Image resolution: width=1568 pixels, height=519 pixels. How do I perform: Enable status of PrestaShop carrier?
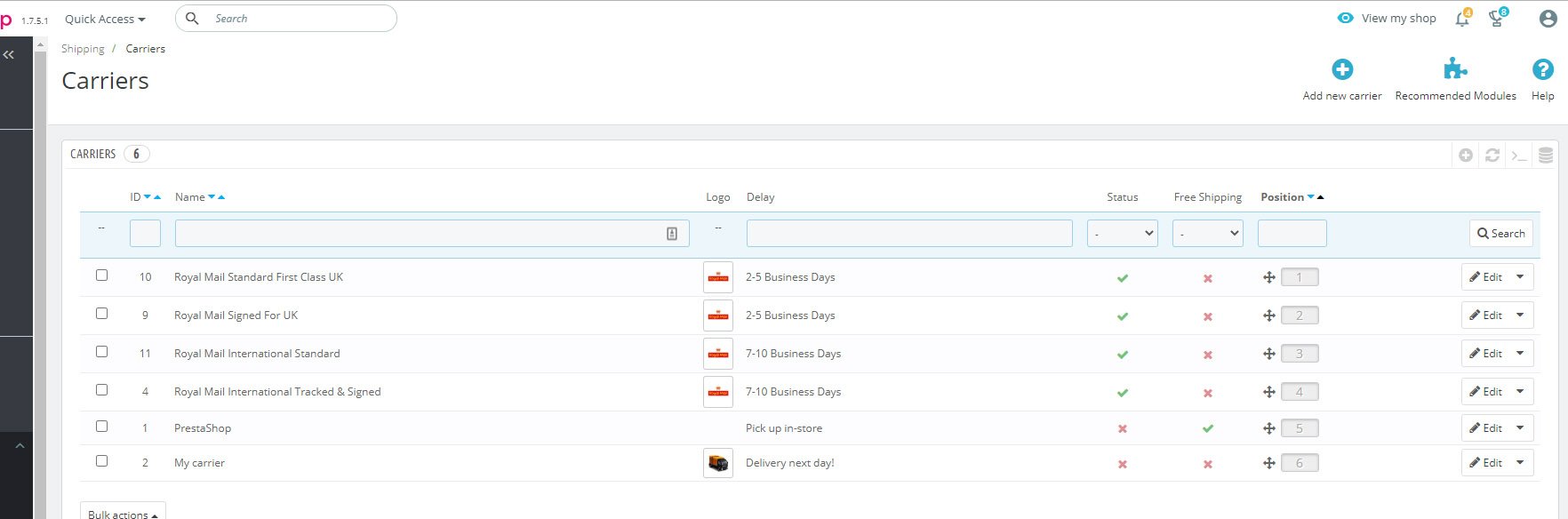1123,429
